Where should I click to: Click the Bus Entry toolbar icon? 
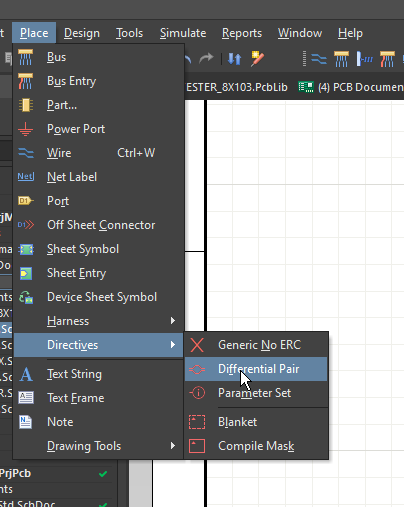point(387,59)
